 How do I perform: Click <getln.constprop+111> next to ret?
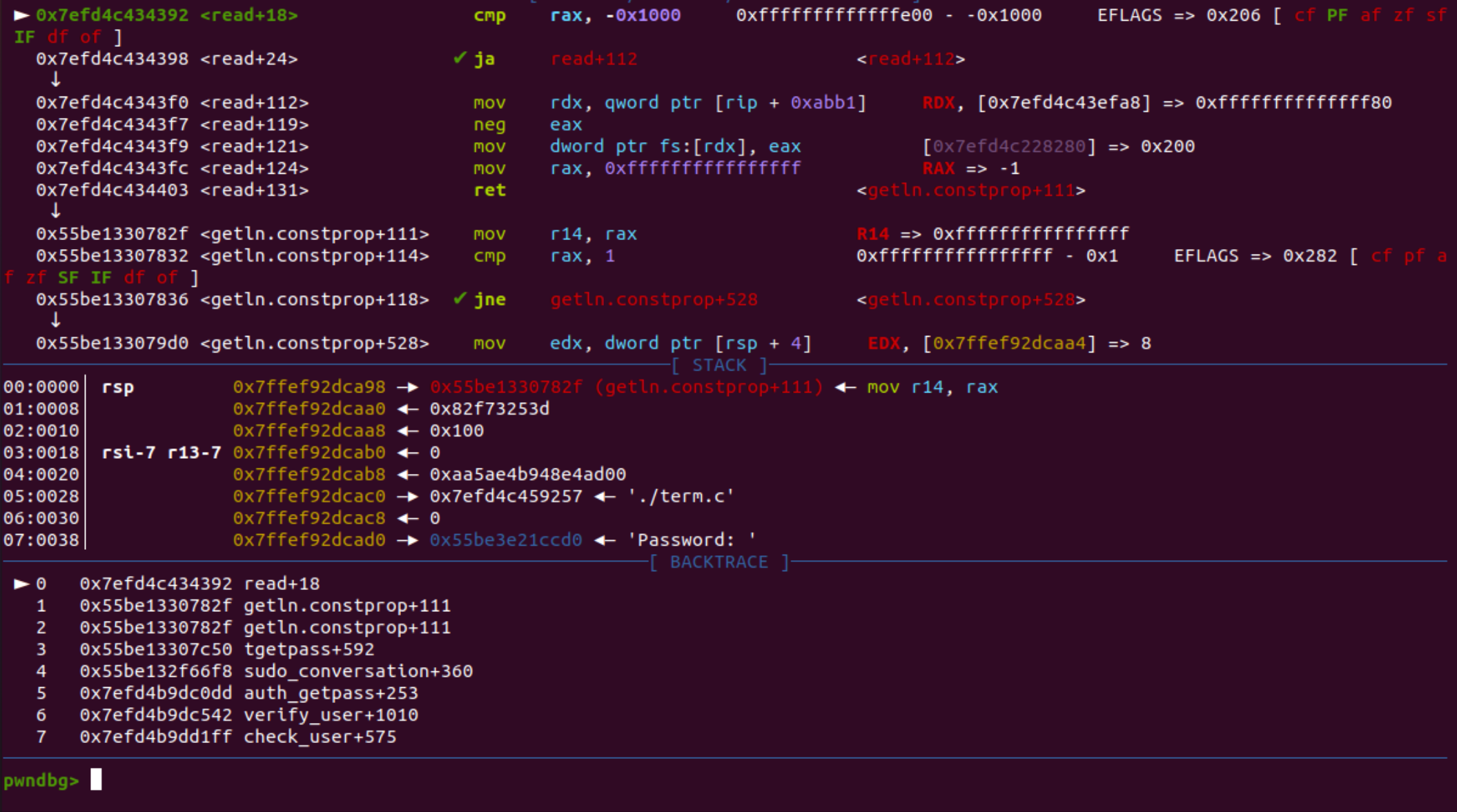[x=971, y=190]
